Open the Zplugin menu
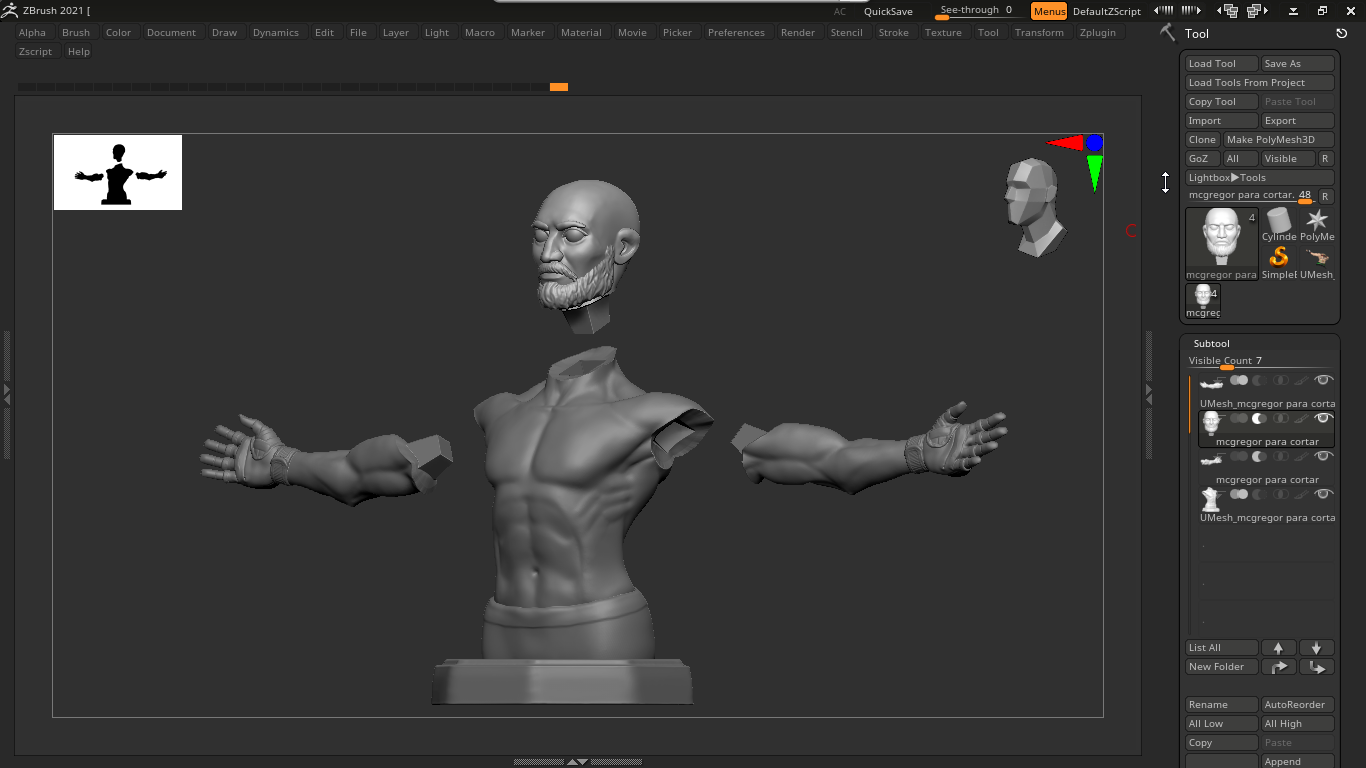Screen dimensions: 1366x768 point(1097,32)
